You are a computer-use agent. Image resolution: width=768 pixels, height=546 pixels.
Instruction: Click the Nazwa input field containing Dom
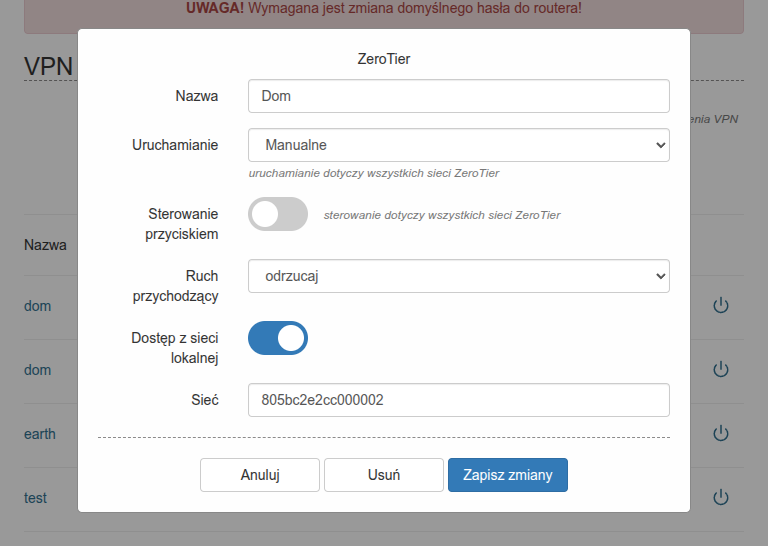coord(458,96)
